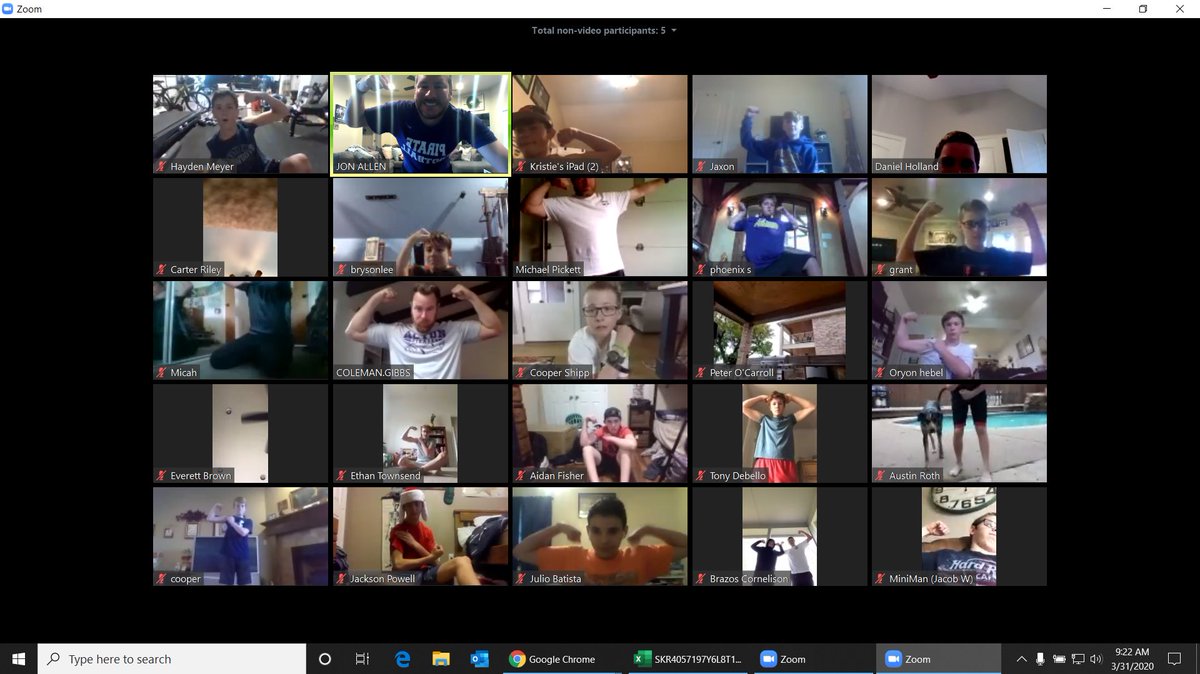Click the muted mic icon beside grant

pyautogui.click(x=880, y=270)
